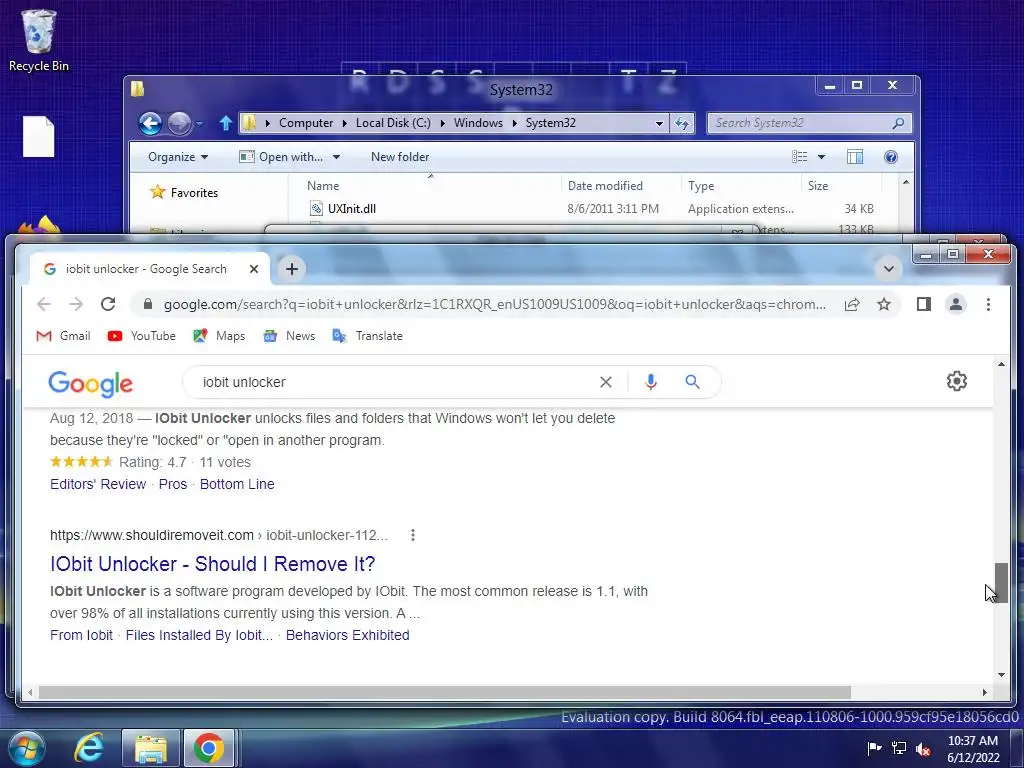Viewport: 1024px width, 768px height.
Task: Open IObit Unlocker - Should I Remove It?
Action: click(x=212, y=564)
